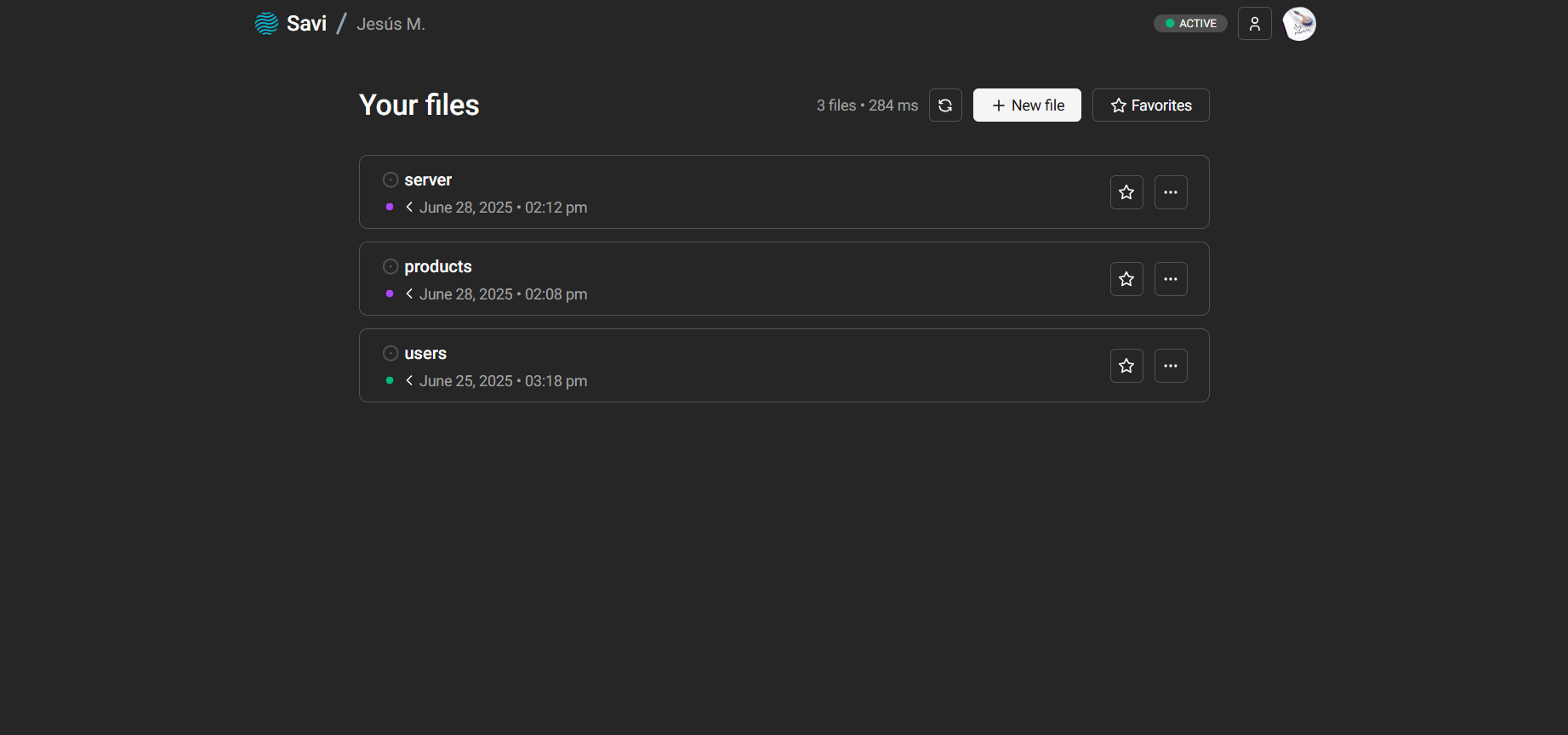This screenshot has width=1568, height=735.
Task: Click the chevron before server's June 28 date
Action: tap(409, 207)
